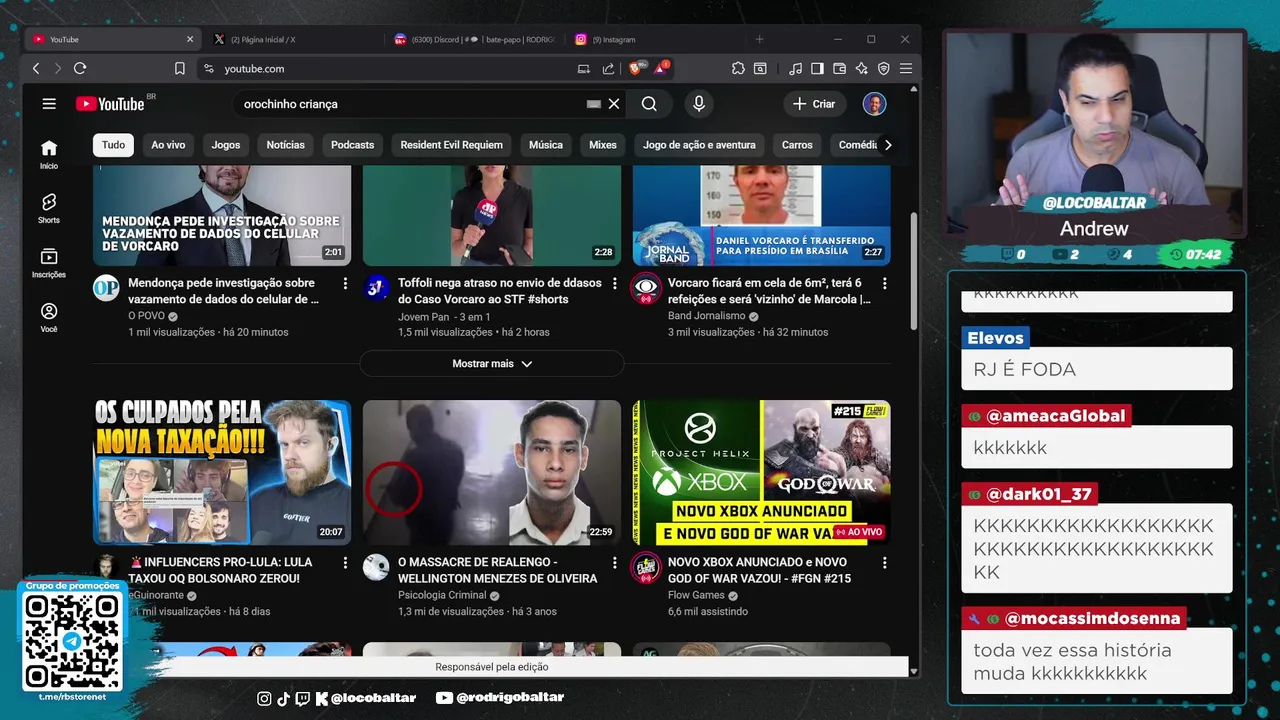Select the Ao vivo filter chip
Screen dimensions: 1280x720
[x=168, y=145]
